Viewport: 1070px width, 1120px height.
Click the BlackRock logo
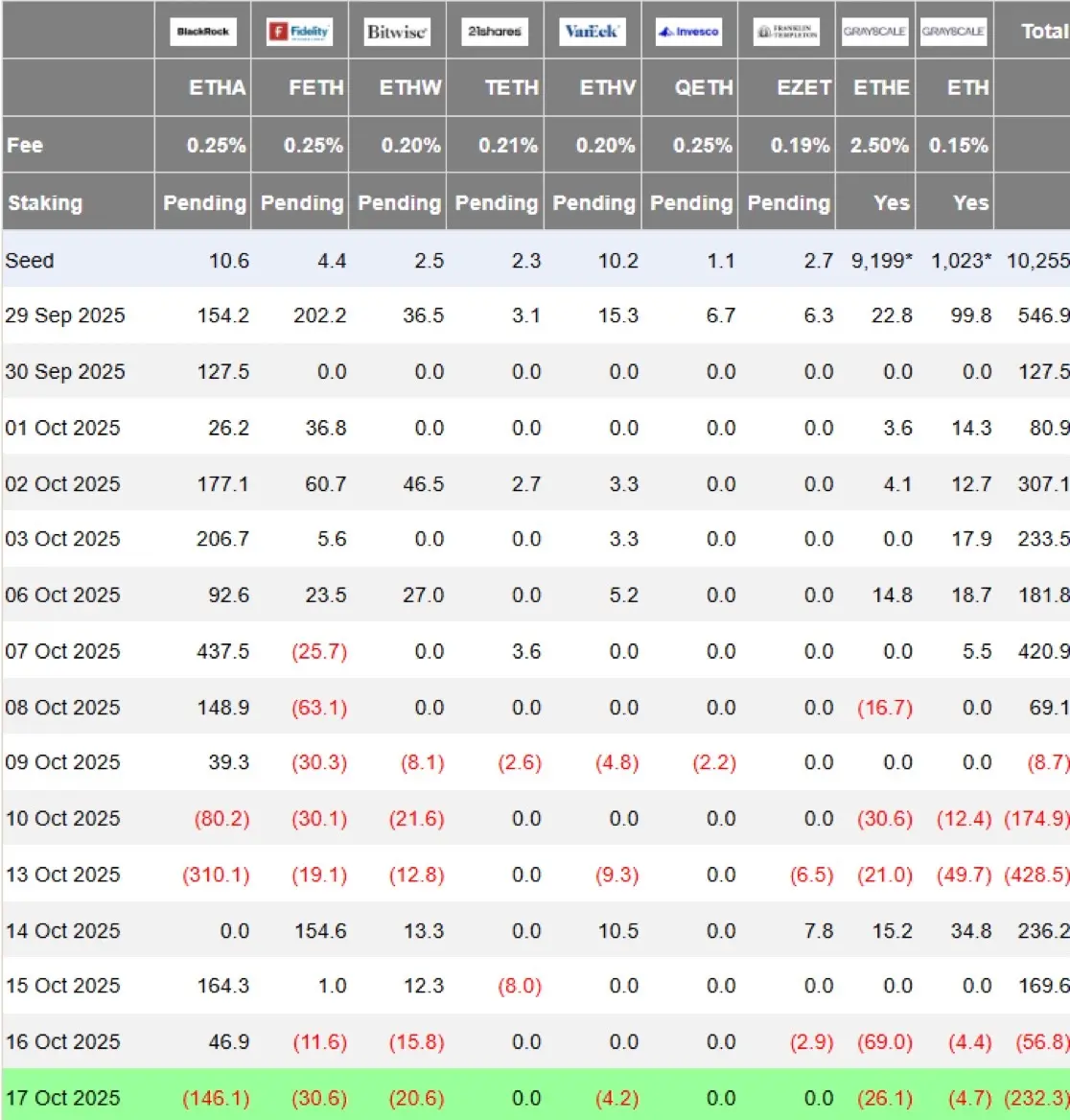pyautogui.click(x=203, y=32)
